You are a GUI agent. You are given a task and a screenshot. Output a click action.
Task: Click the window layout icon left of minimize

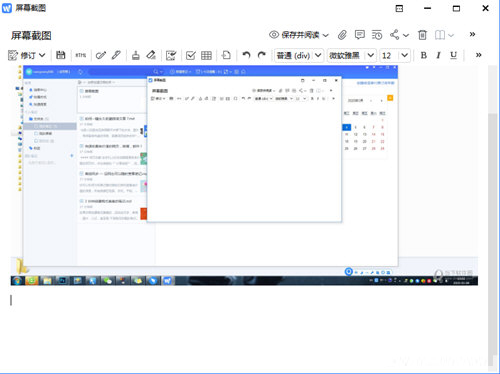[399, 9]
